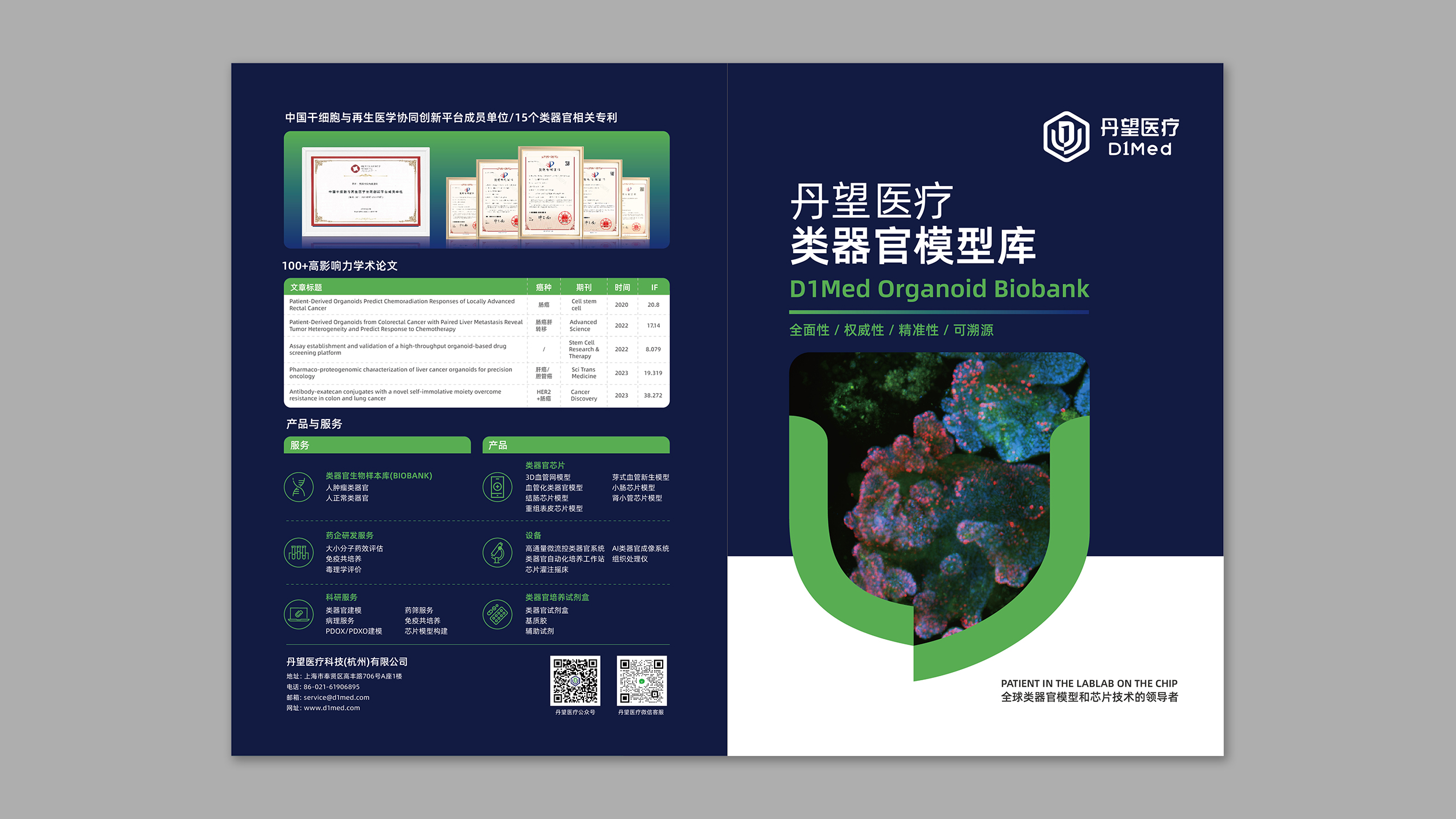The width and height of the screenshot is (1456, 819).
Task: Click 类器官生物样本库(BIOBANK) heading
Action: coord(378,476)
